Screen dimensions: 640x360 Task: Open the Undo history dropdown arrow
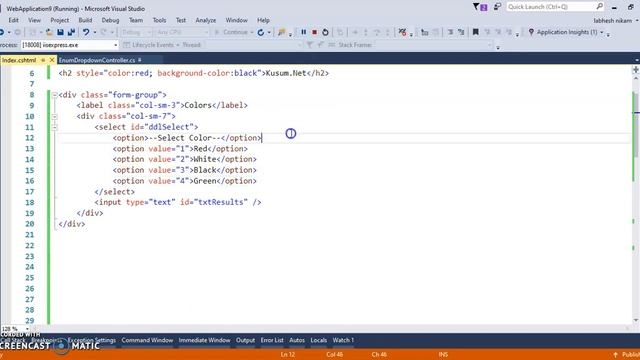coord(95,32)
